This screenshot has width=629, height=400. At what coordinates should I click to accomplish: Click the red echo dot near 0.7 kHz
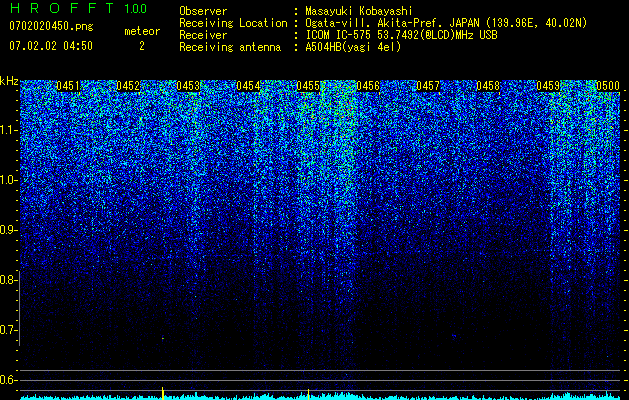pos(163,339)
